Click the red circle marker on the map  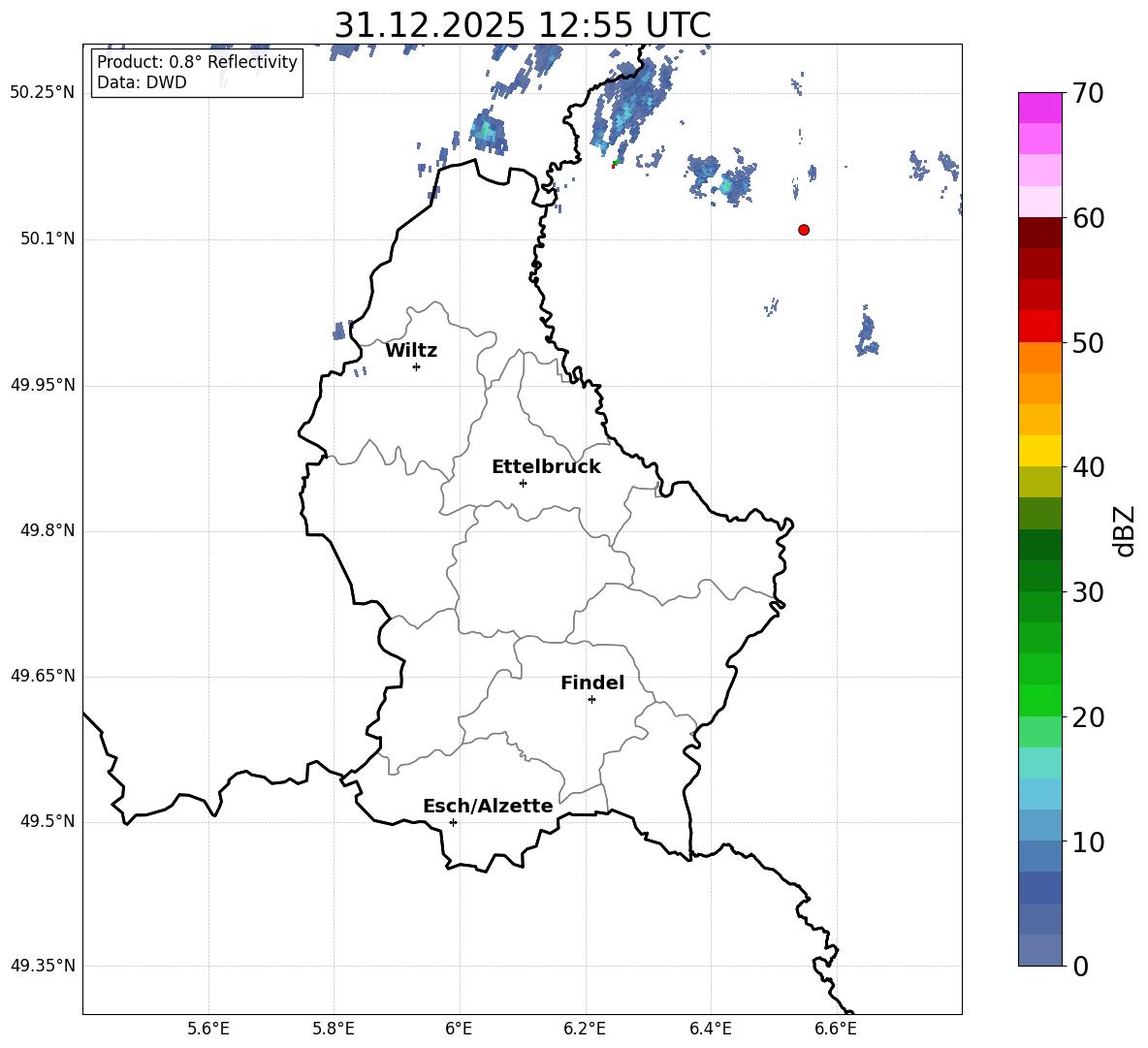[x=804, y=230]
